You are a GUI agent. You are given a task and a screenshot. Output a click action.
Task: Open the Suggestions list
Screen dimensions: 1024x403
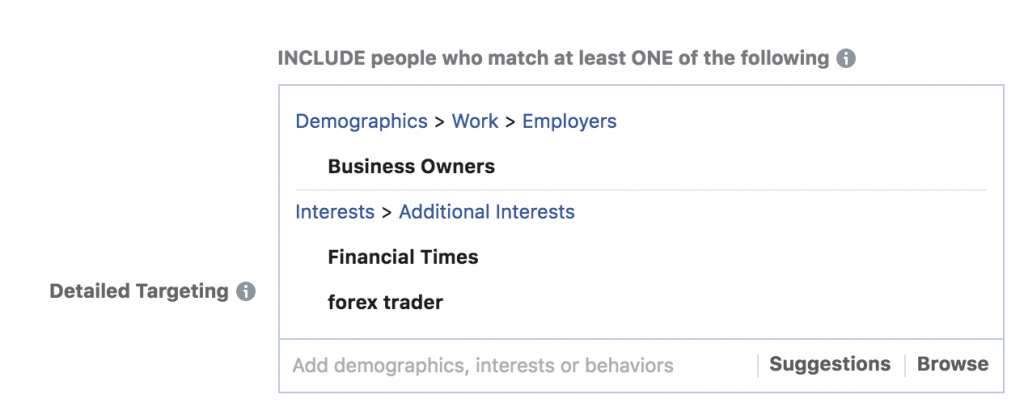point(829,364)
